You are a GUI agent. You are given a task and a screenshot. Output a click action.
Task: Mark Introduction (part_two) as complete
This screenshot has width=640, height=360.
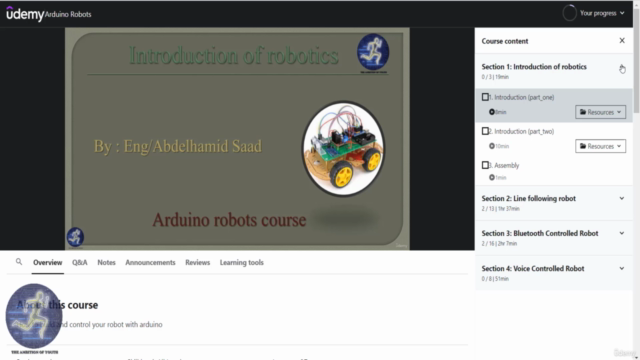[485, 131]
